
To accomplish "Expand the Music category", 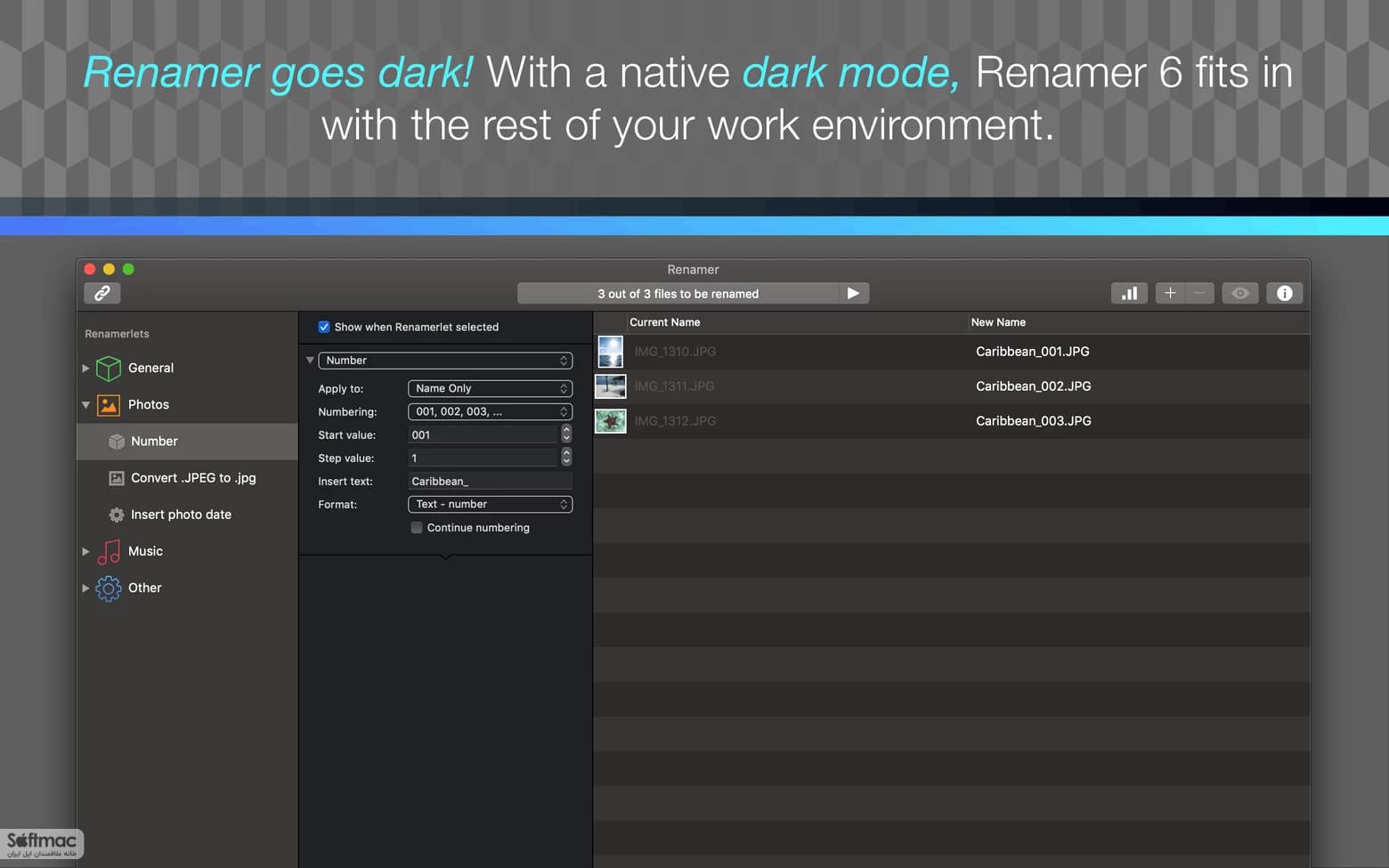I will pos(85,551).
